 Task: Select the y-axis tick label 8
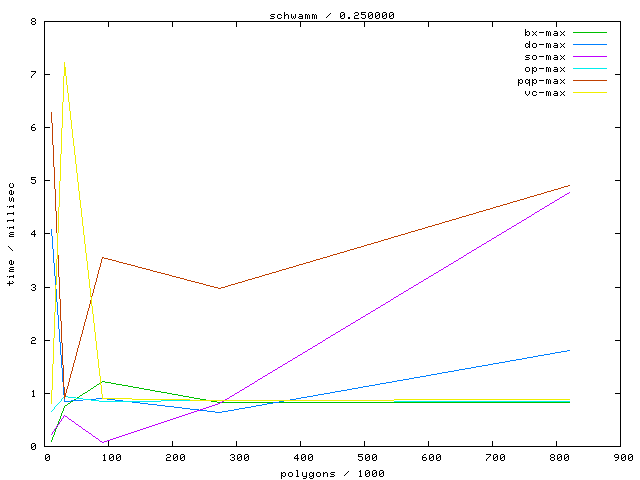[34, 21]
